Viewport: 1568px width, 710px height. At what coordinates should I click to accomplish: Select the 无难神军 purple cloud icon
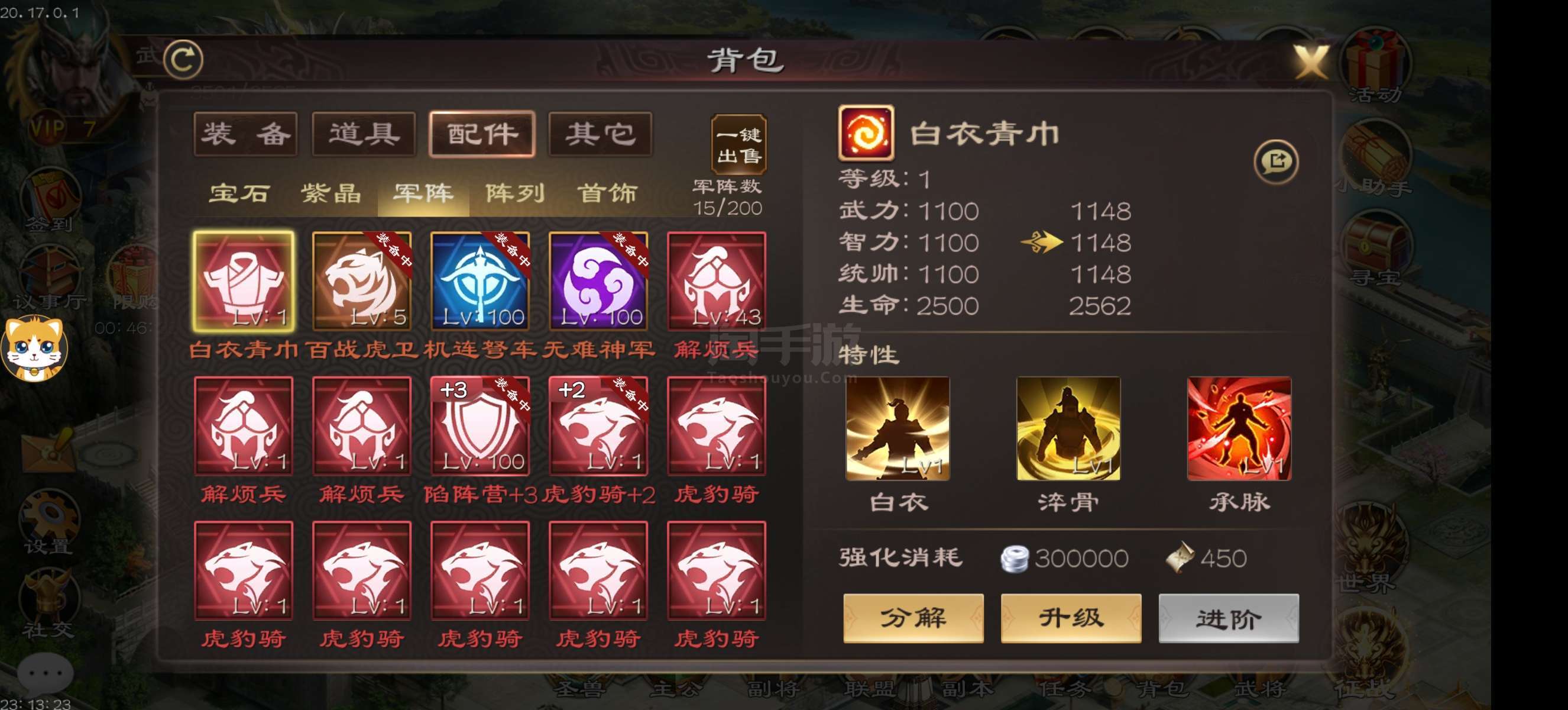(598, 281)
